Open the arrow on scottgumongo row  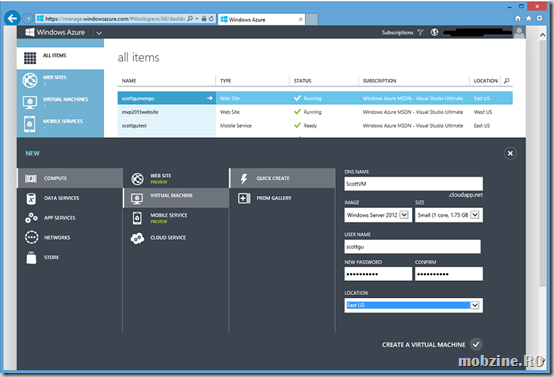[210, 98]
